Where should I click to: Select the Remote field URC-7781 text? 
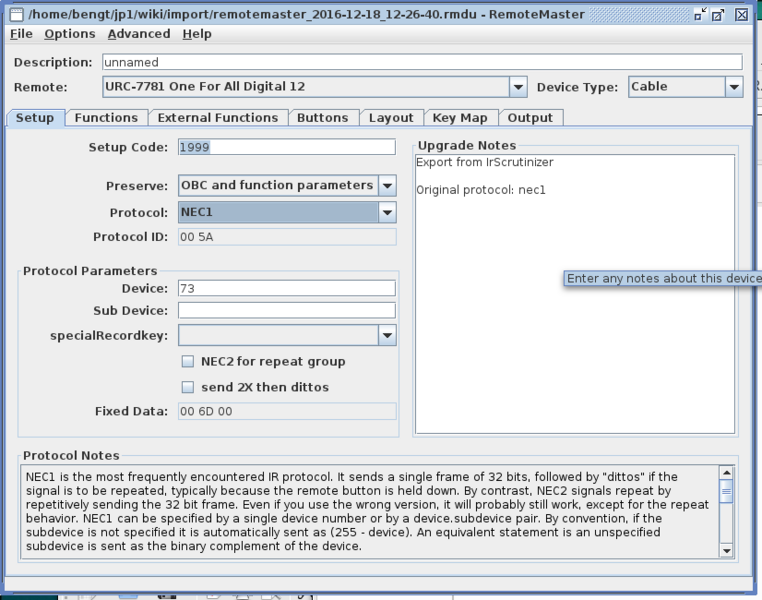[205, 87]
